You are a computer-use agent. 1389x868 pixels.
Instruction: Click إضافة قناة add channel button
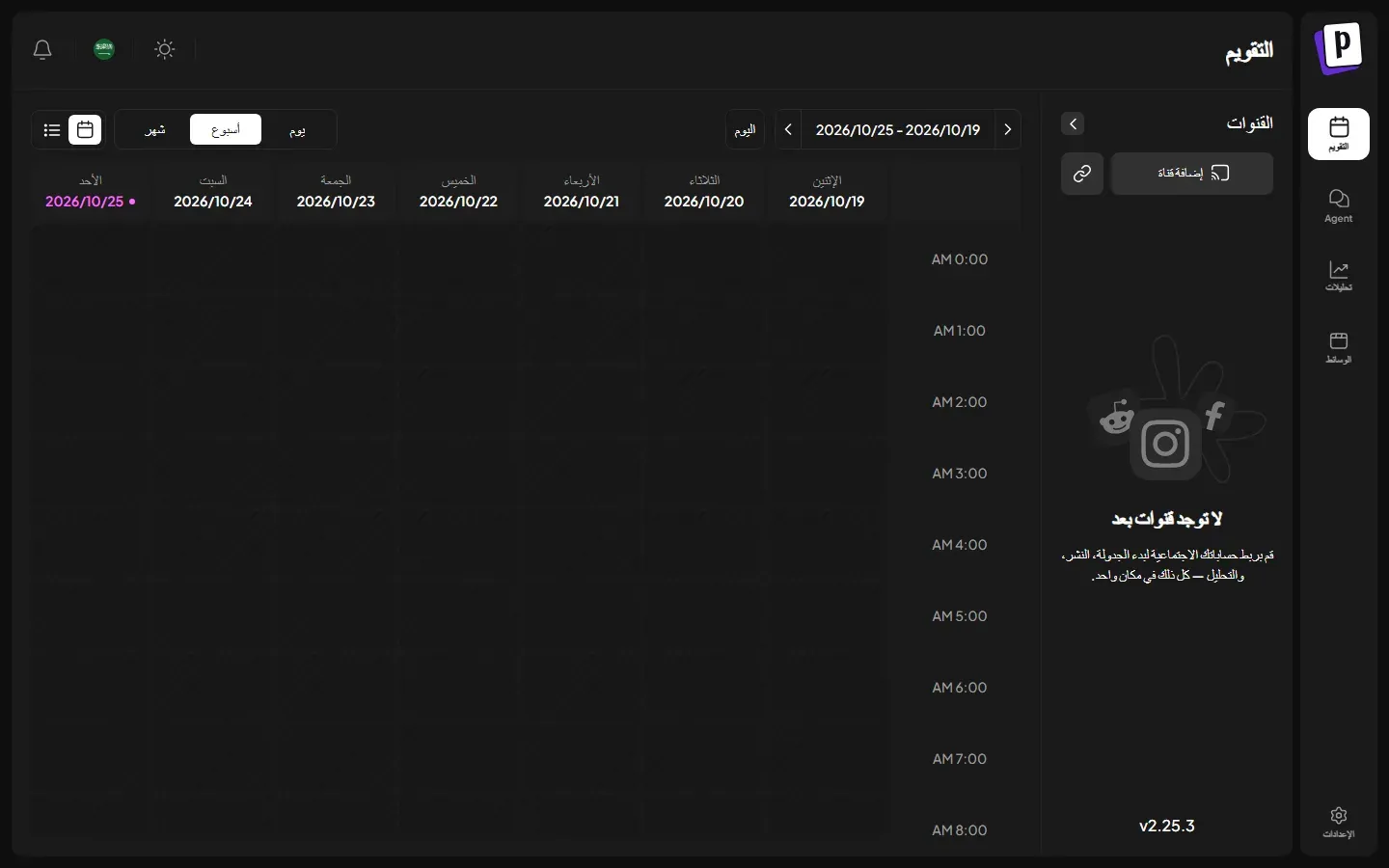click(x=1192, y=174)
